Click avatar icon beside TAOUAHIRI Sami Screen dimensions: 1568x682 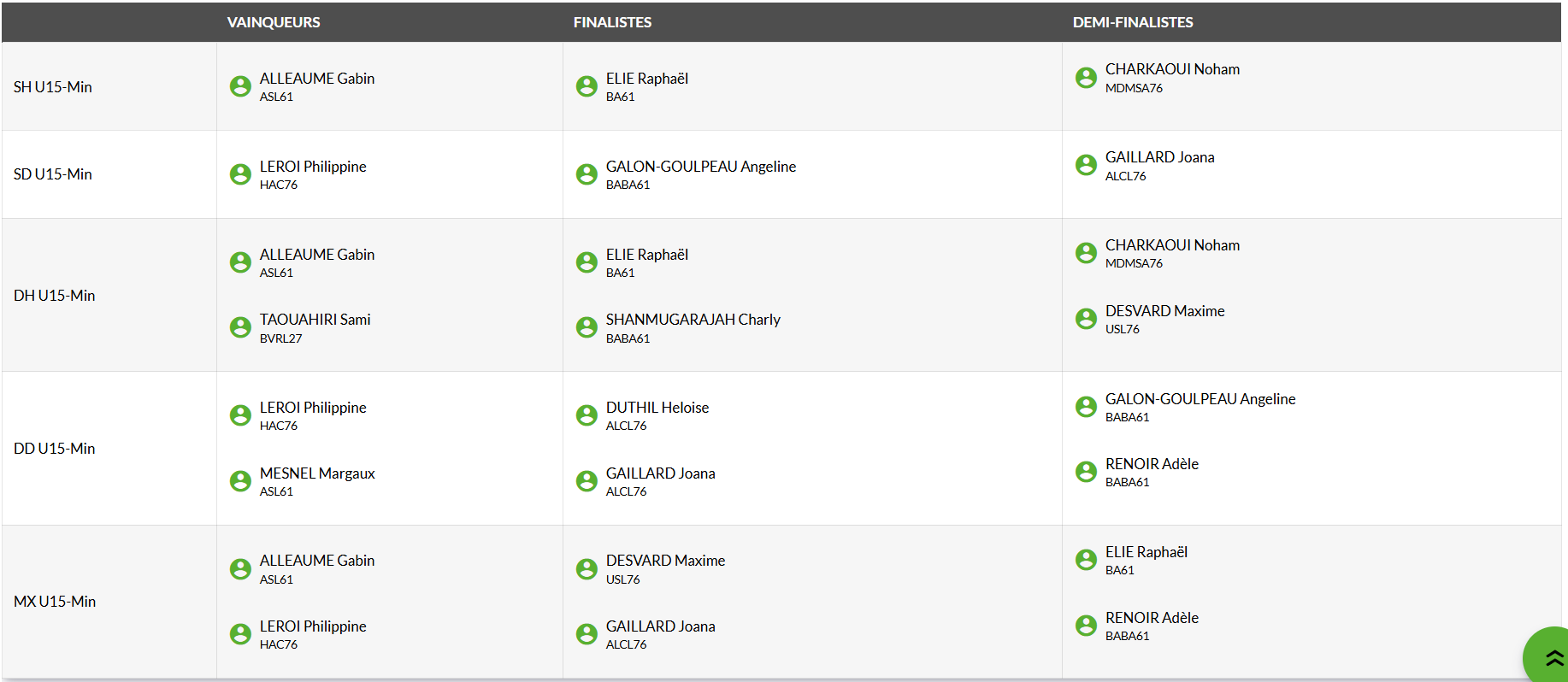(240, 327)
